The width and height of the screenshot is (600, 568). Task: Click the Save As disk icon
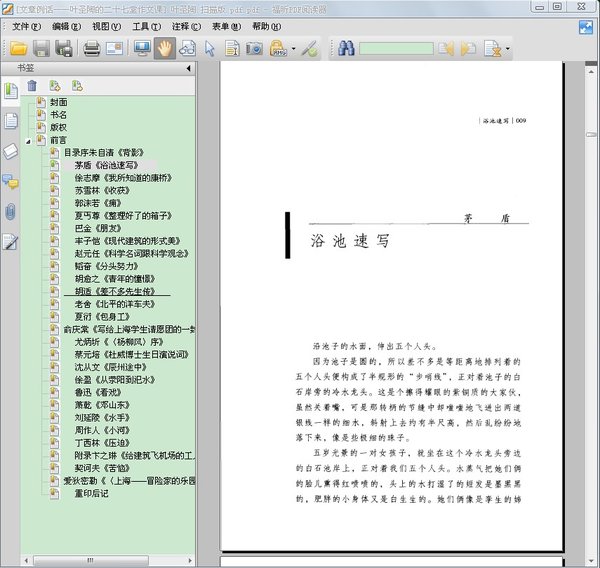pyautogui.click(x=64, y=49)
